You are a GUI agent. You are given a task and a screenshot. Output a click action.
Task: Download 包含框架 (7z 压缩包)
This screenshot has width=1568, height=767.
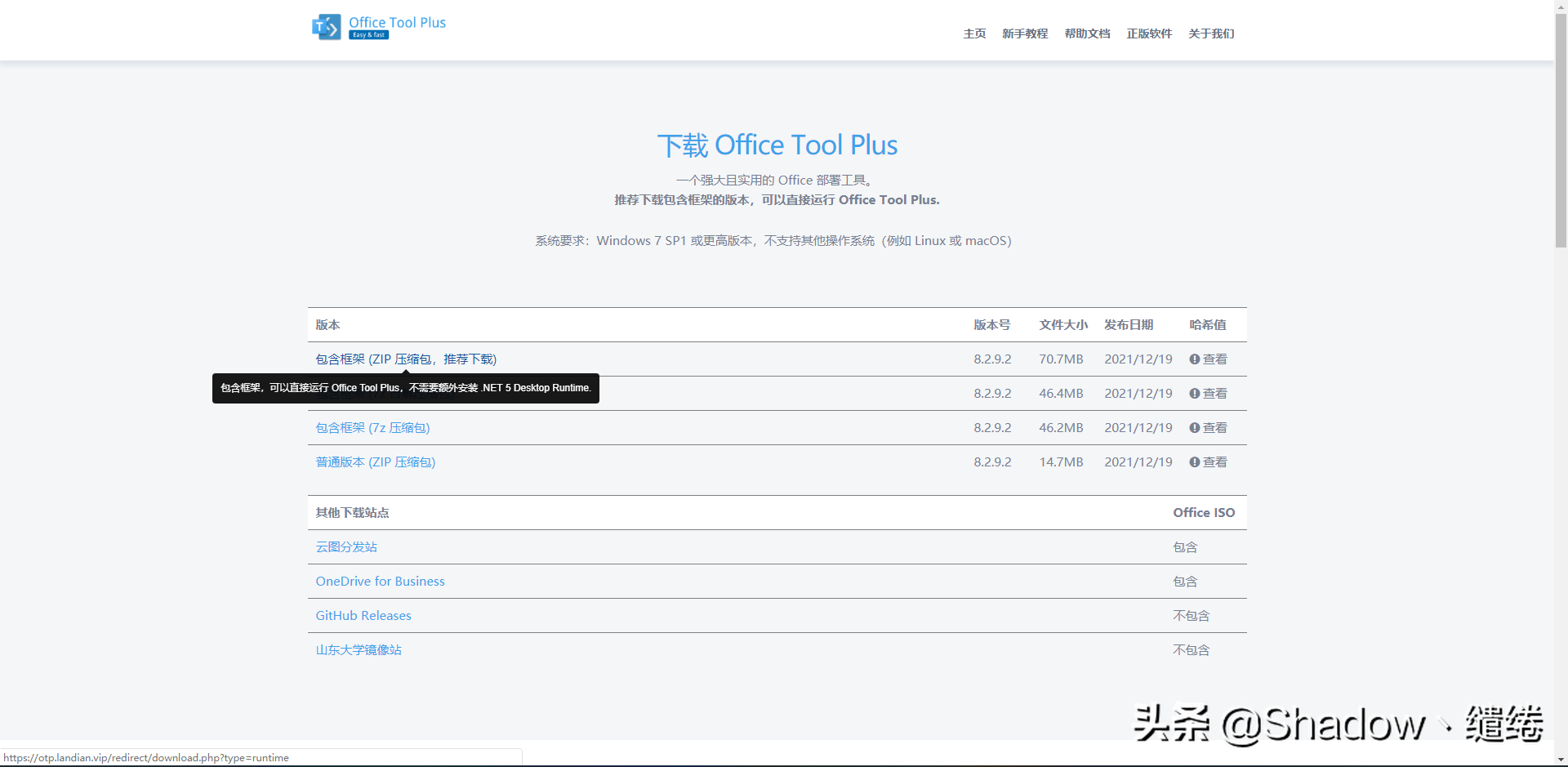(372, 428)
